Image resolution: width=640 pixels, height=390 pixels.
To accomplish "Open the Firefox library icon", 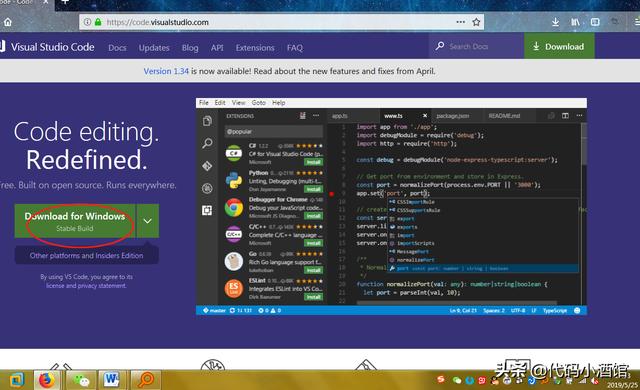I will (x=575, y=22).
